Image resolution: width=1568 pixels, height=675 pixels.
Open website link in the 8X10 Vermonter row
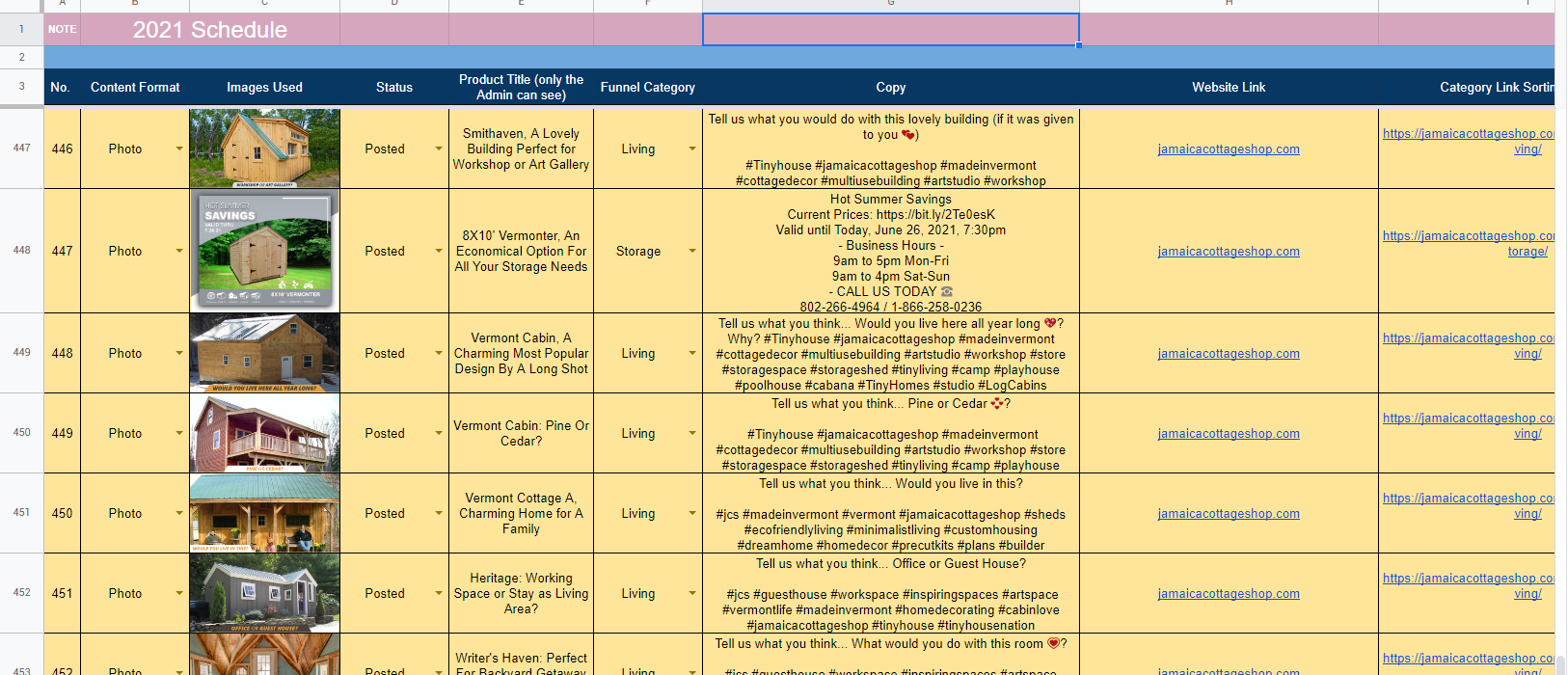tap(1228, 252)
